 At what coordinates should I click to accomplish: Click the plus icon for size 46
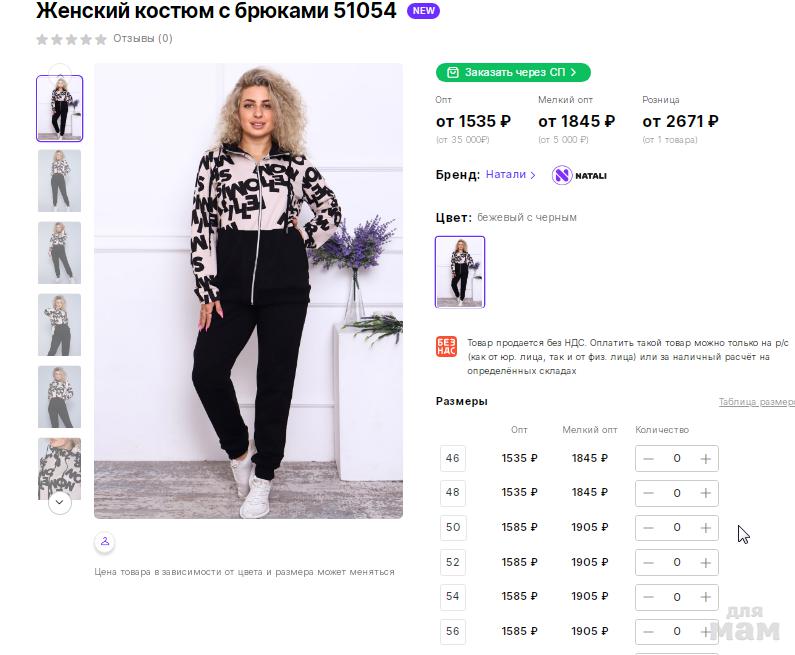pos(706,459)
